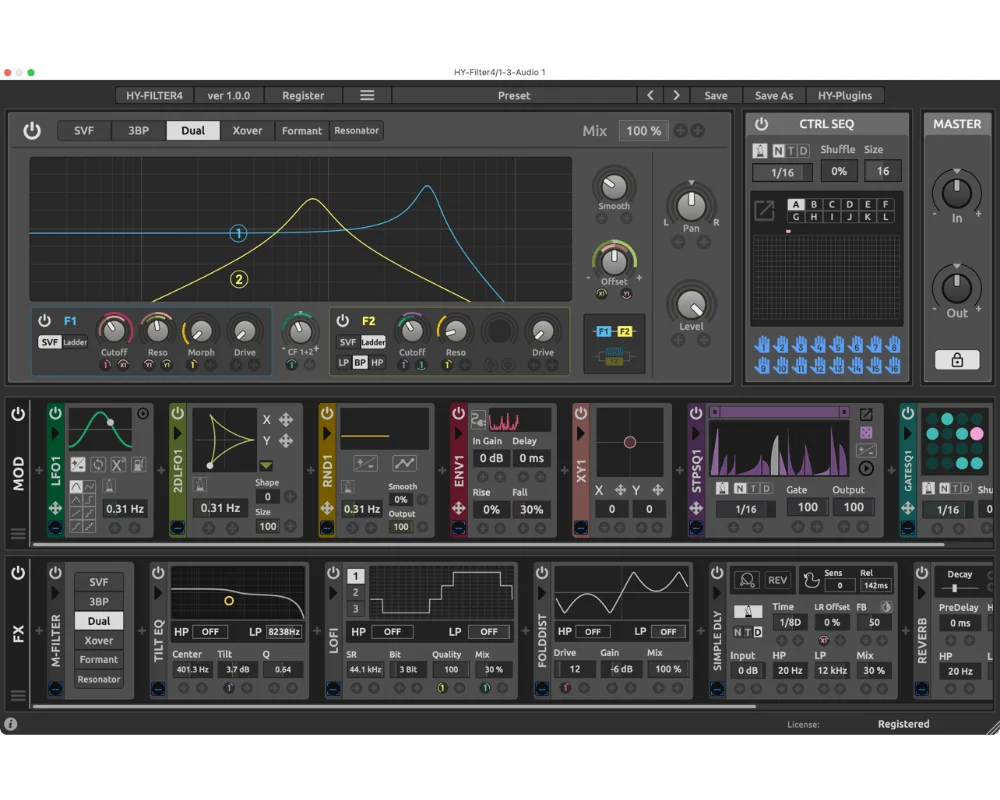
Task: Click the Level knob
Action: 691,304
